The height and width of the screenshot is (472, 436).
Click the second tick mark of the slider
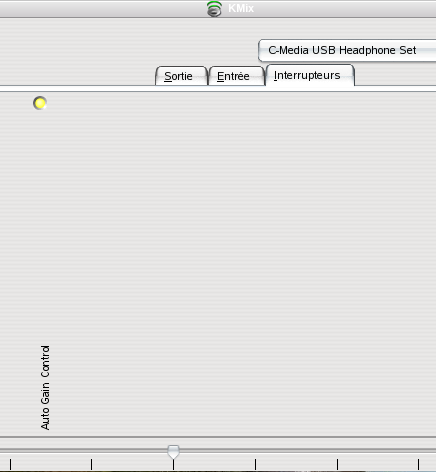(x=91, y=464)
